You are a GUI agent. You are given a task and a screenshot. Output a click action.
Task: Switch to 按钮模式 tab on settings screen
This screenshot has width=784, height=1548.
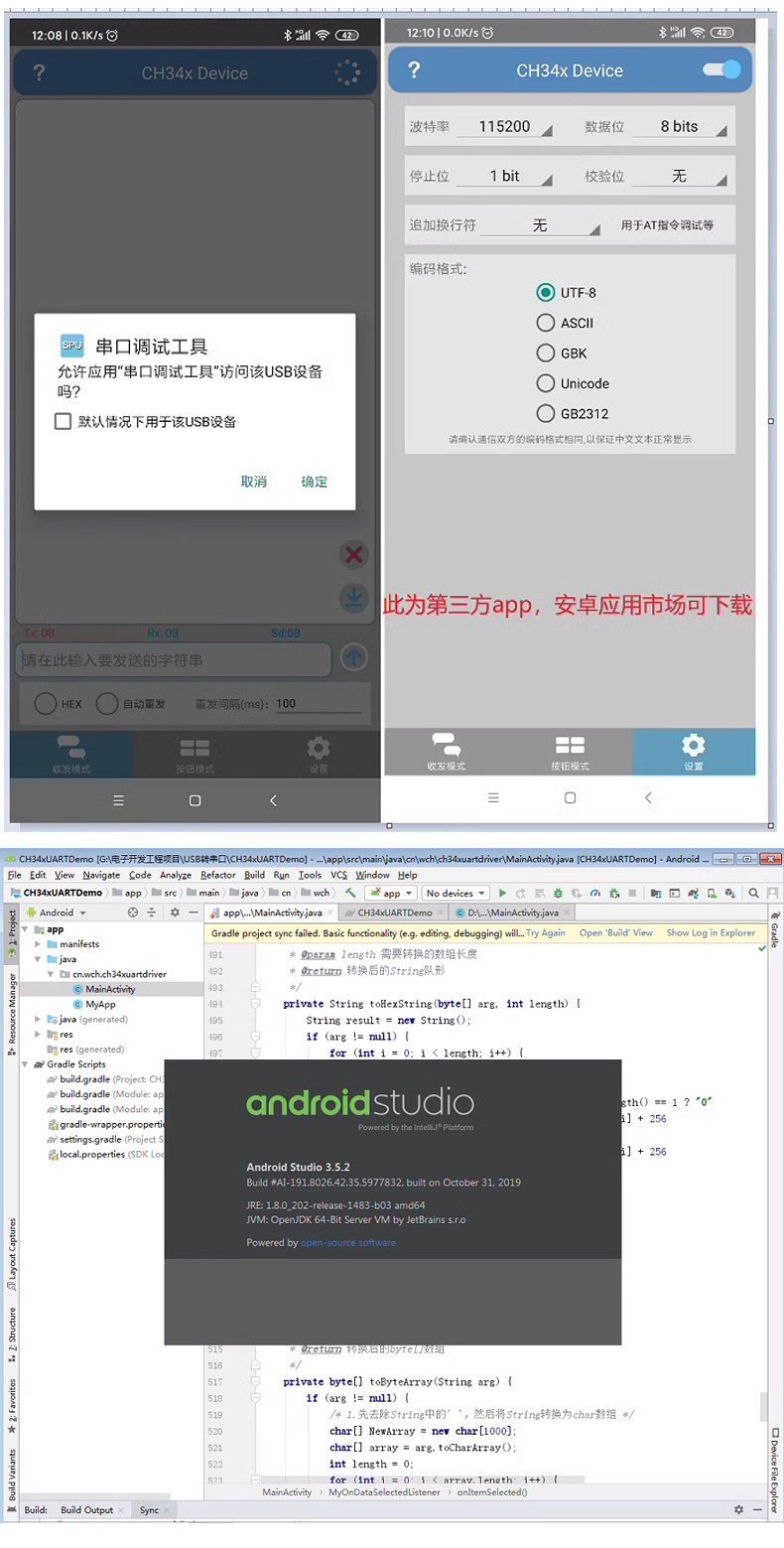click(x=570, y=753)
